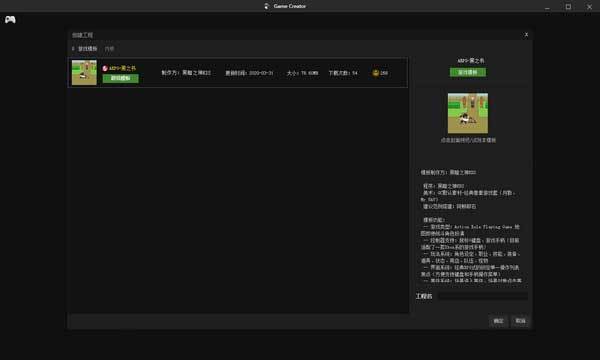Click the yellow ARPG-黑之书 template name
Screen dimensions: 600x360
pyautogui.click(x=122, y=68)
